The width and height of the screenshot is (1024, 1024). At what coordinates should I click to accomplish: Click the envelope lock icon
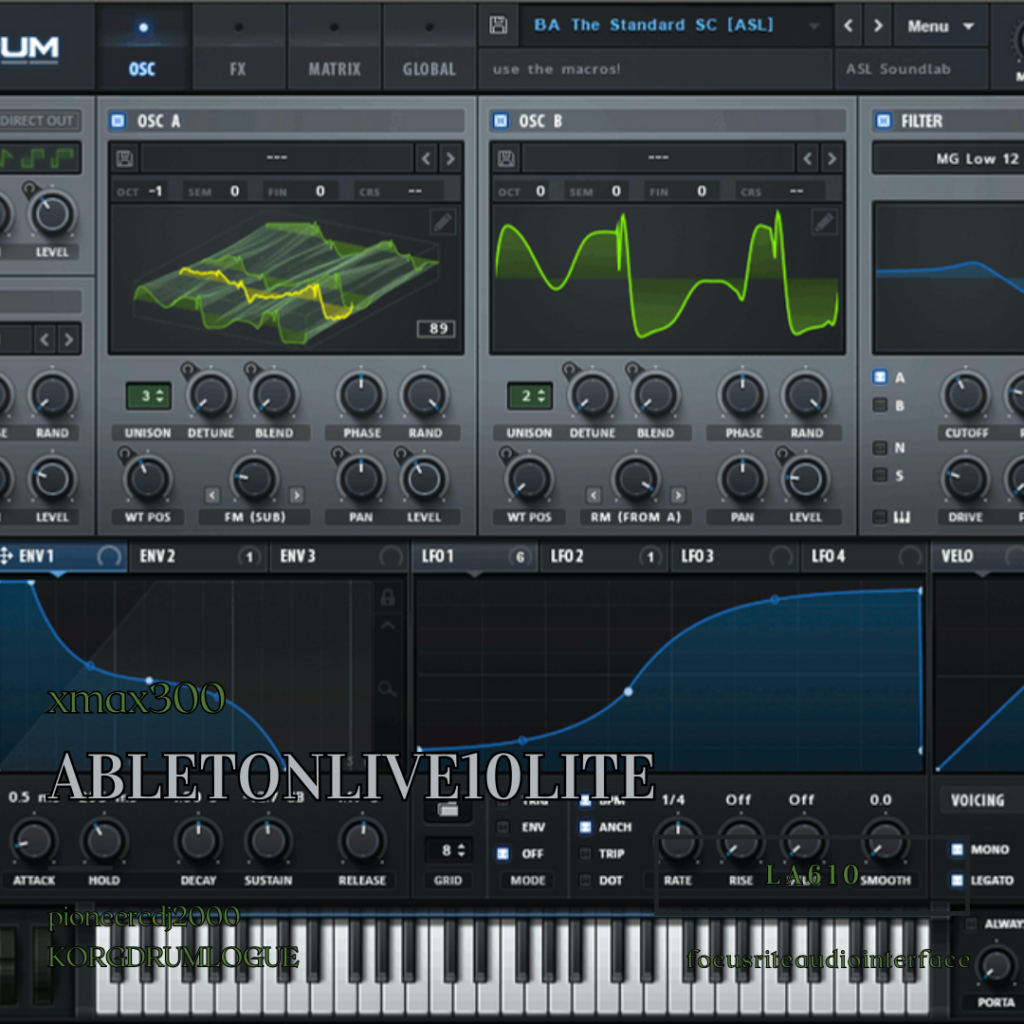coord(387,596)
